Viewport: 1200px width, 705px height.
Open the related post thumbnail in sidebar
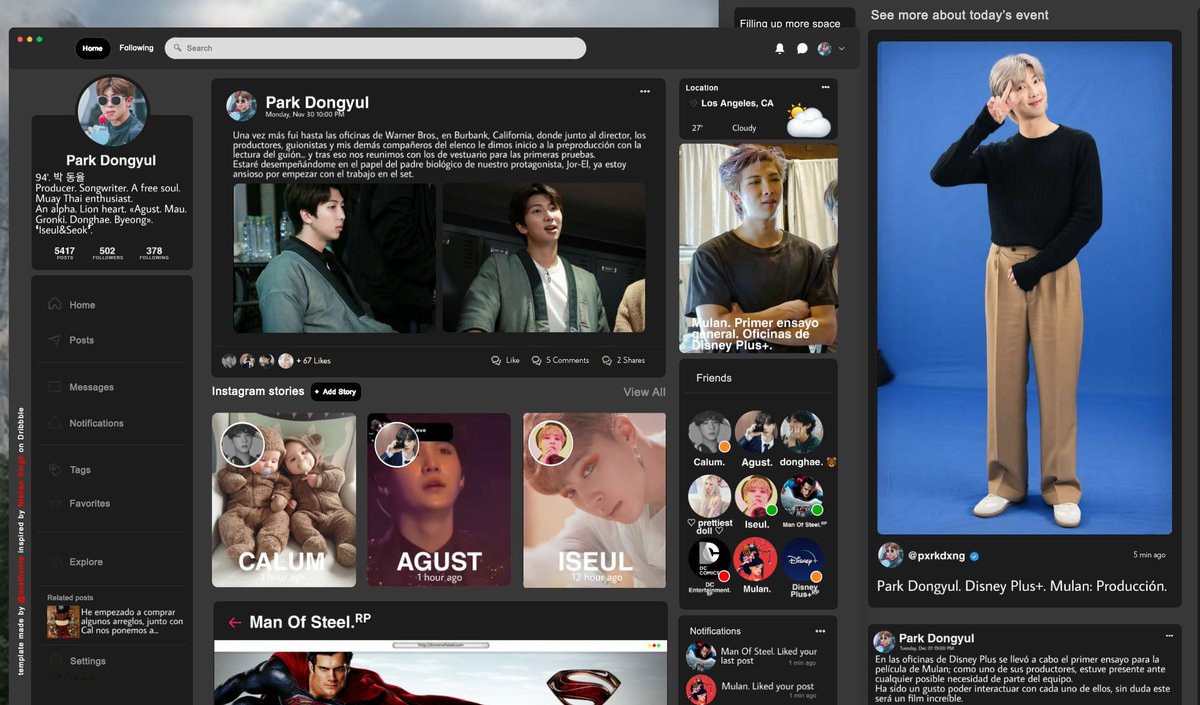[x=62, y=622]
